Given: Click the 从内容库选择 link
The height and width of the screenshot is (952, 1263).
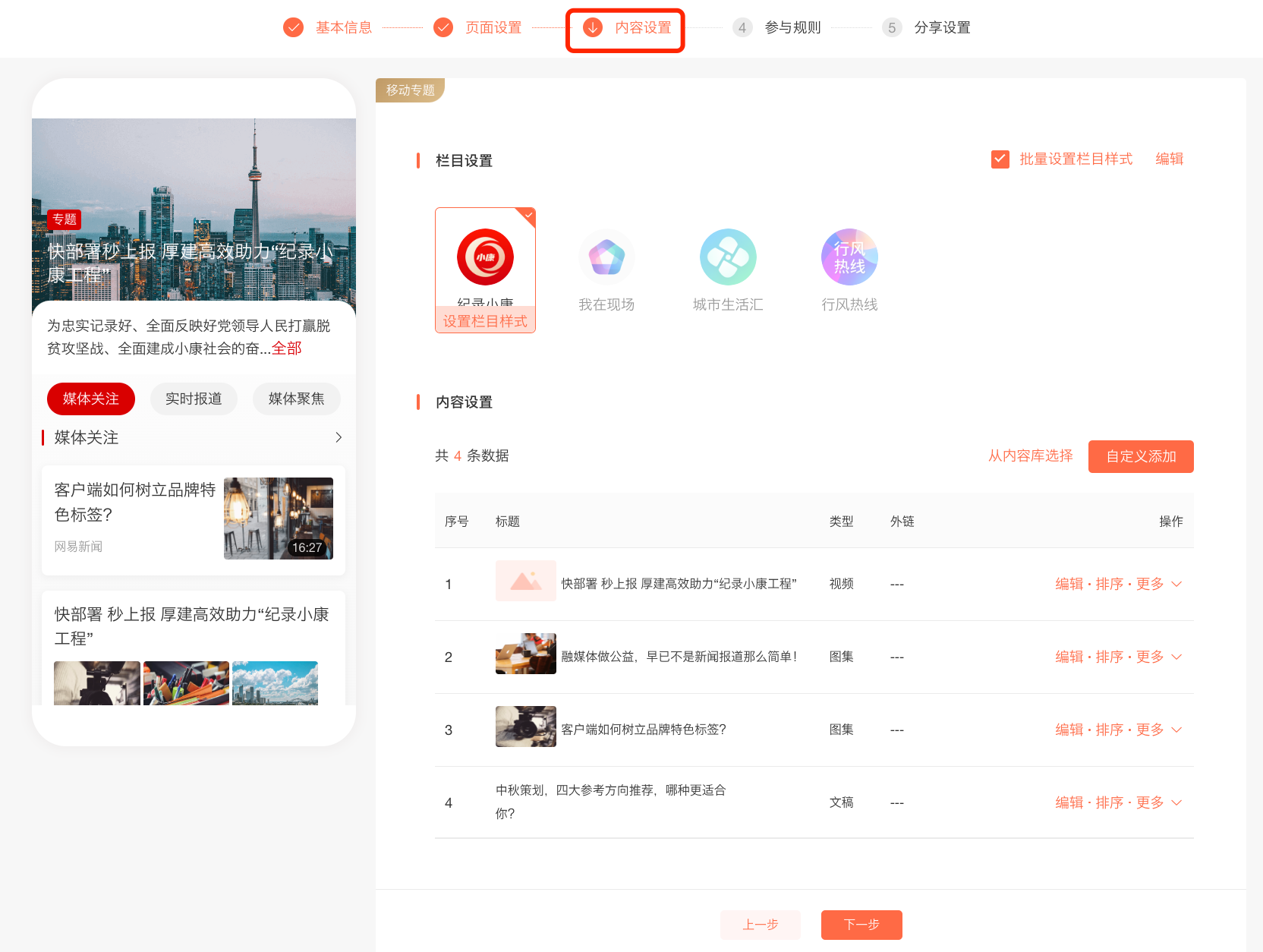Looking at the screenshot, I should point(1030,456).
